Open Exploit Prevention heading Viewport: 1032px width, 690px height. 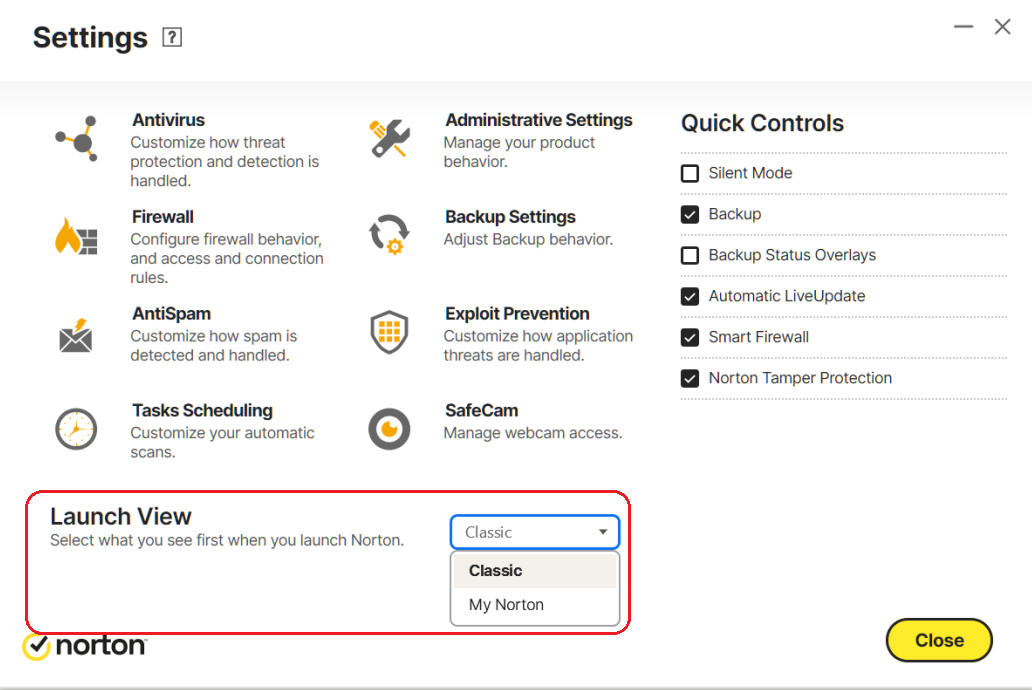coord(517,313)
